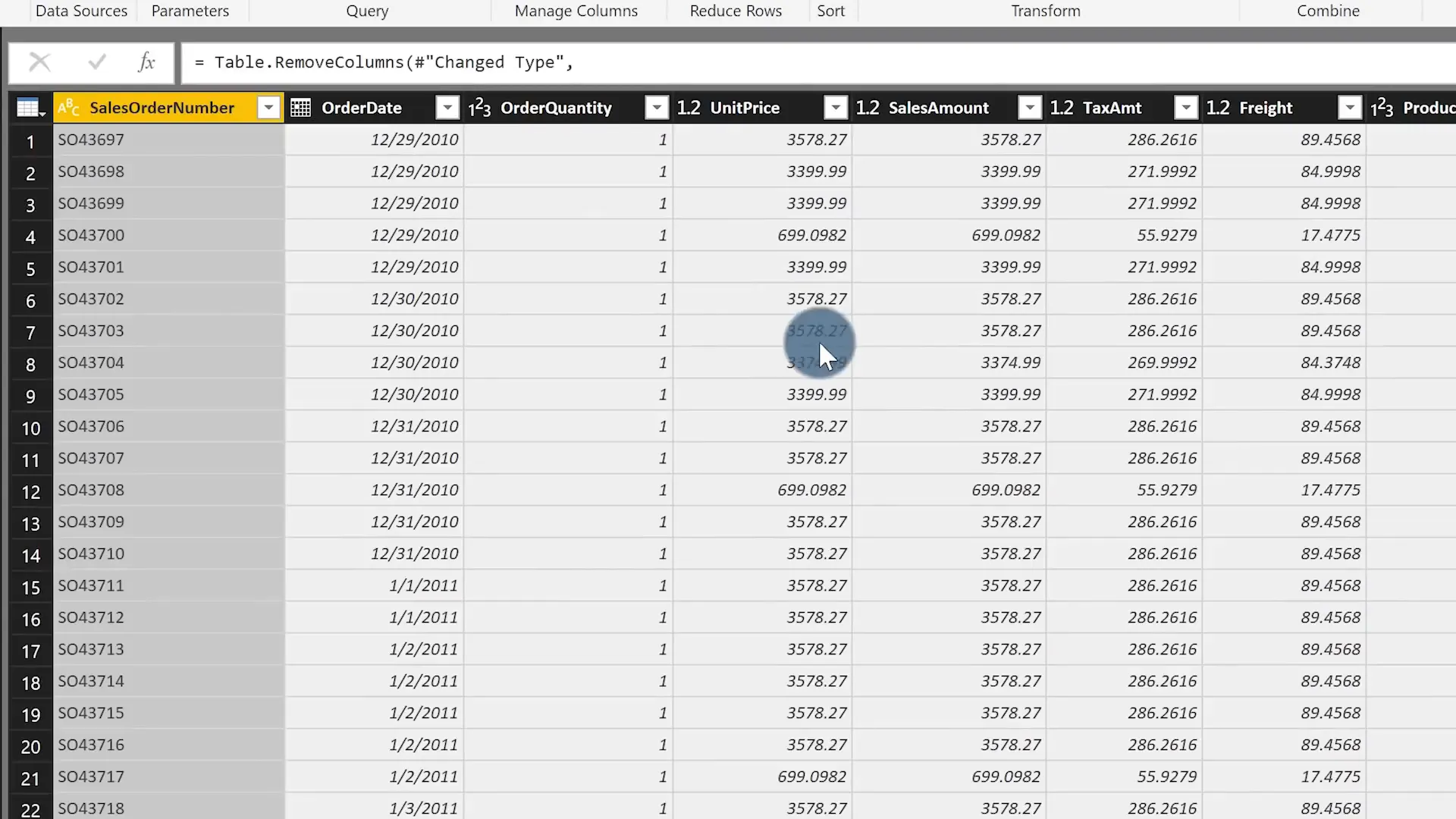
Task: Select Manage Columns in the ribbon
Action: point(576,11)
